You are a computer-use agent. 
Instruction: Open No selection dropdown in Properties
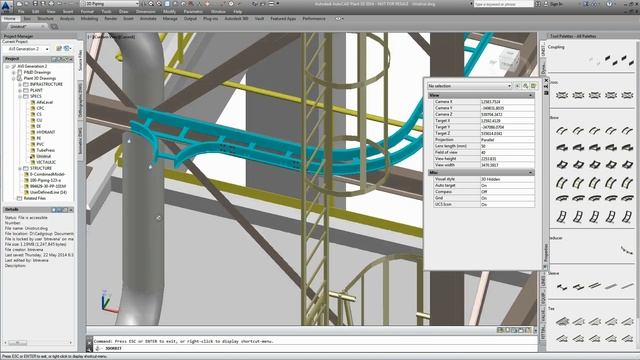tap(469, 86)
